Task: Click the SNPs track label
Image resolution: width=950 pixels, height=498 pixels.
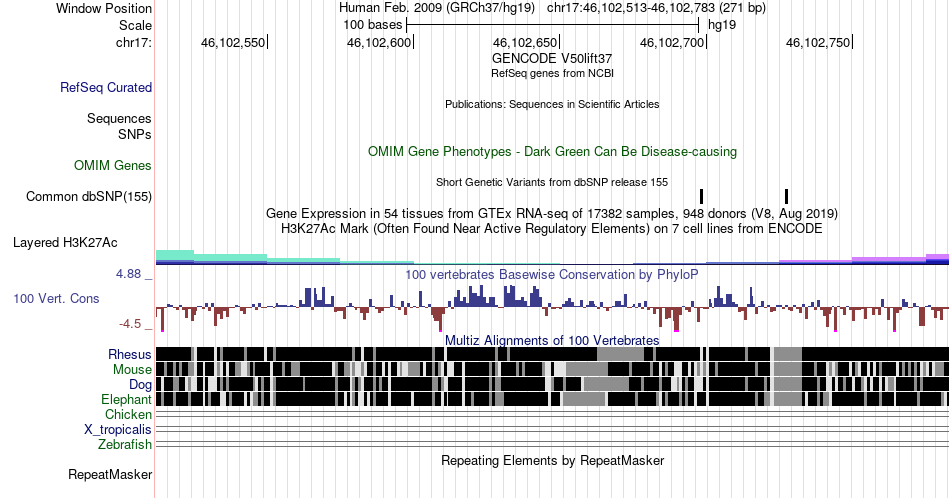Action: (135, 134)
